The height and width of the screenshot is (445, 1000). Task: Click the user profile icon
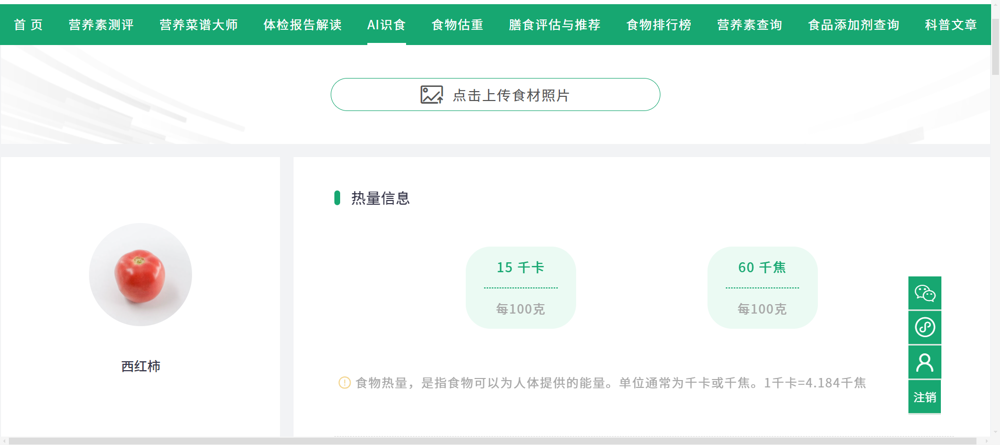(924, 362)
